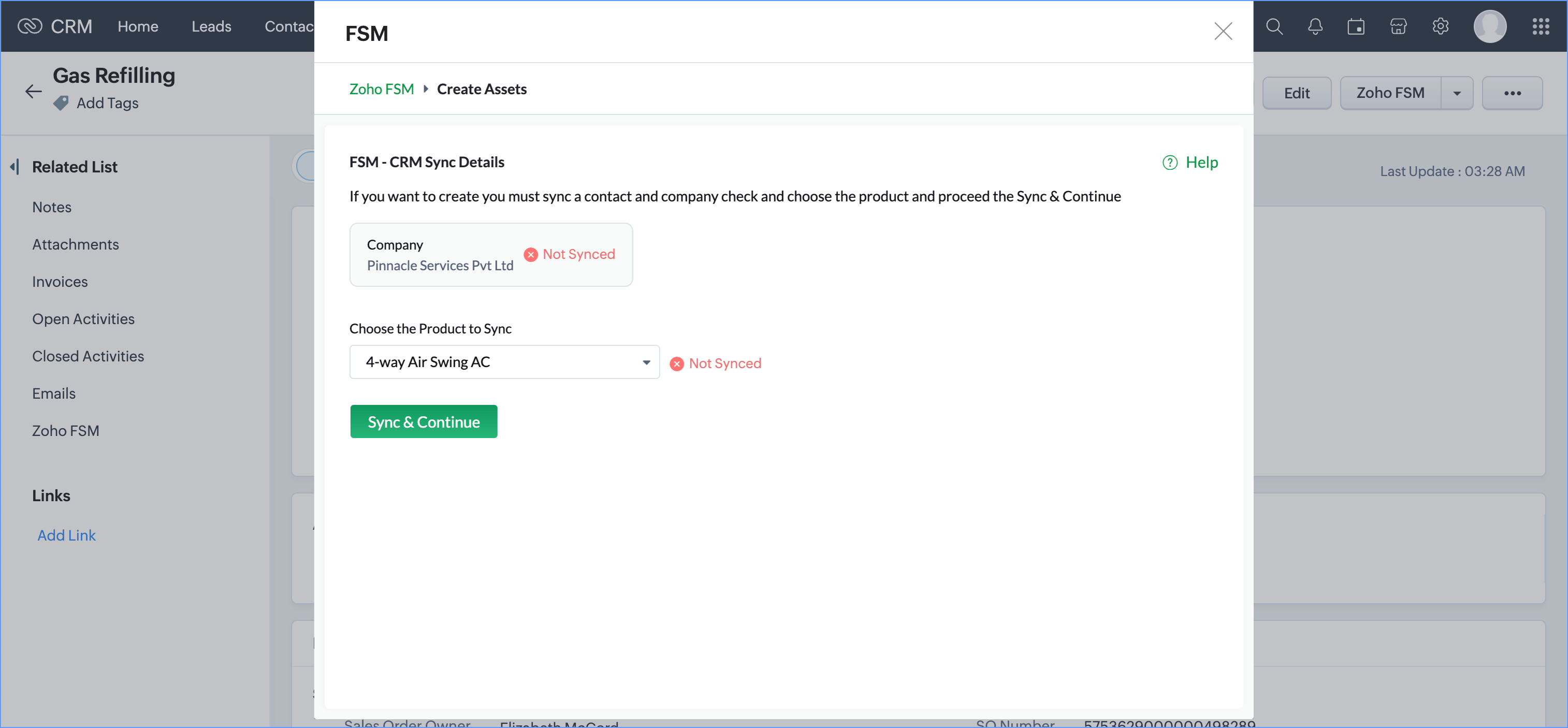This screenshot has width=1568, height=728.
Task: Click the search magnifier icon
Action: point(1274,27)
